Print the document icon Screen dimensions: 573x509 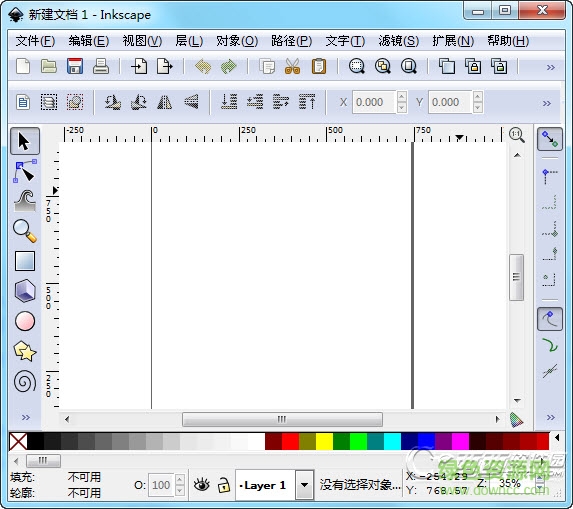coord(100,67)
